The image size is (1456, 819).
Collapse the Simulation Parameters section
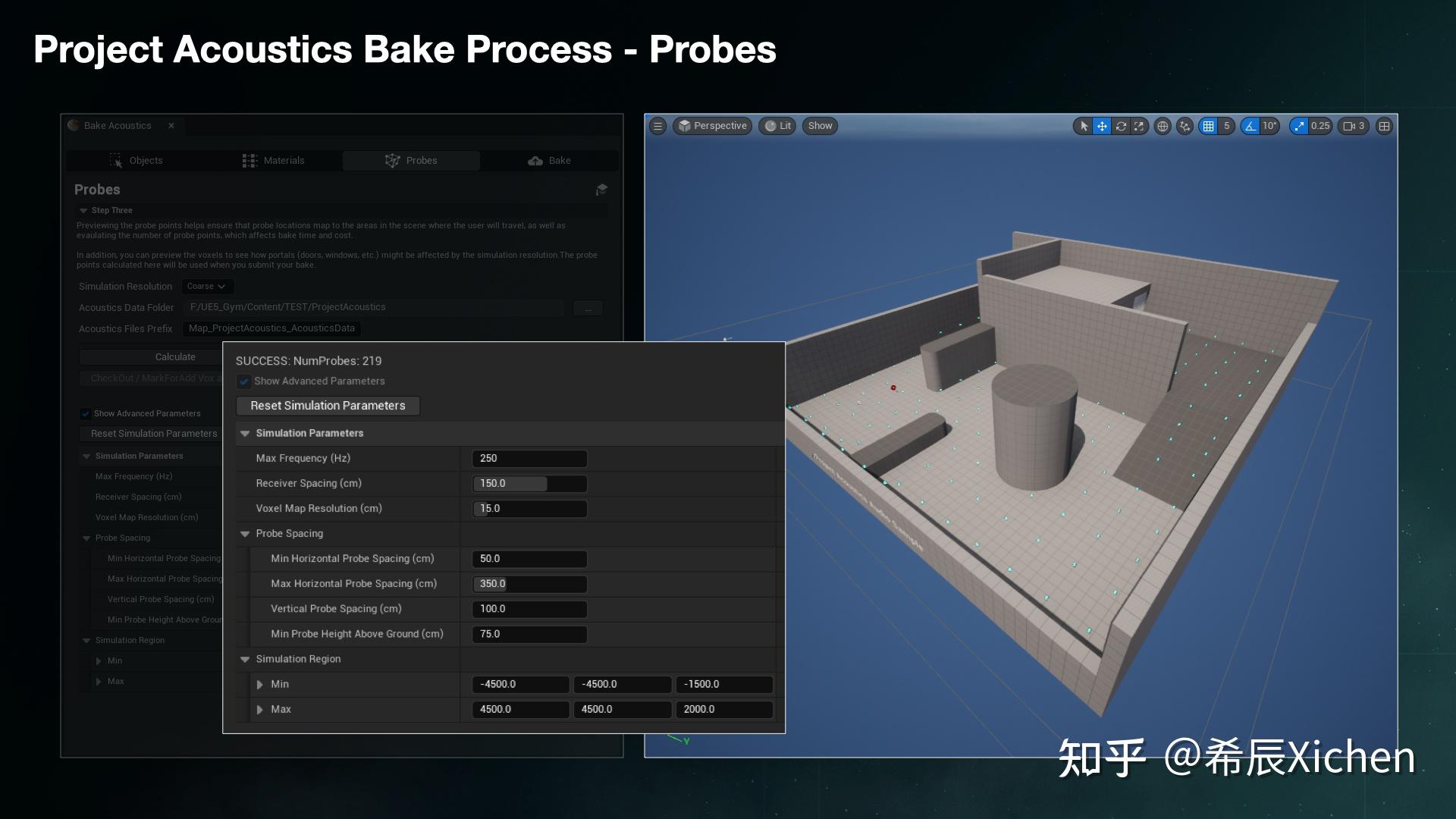pyautogui.click(x=244, y=433)
